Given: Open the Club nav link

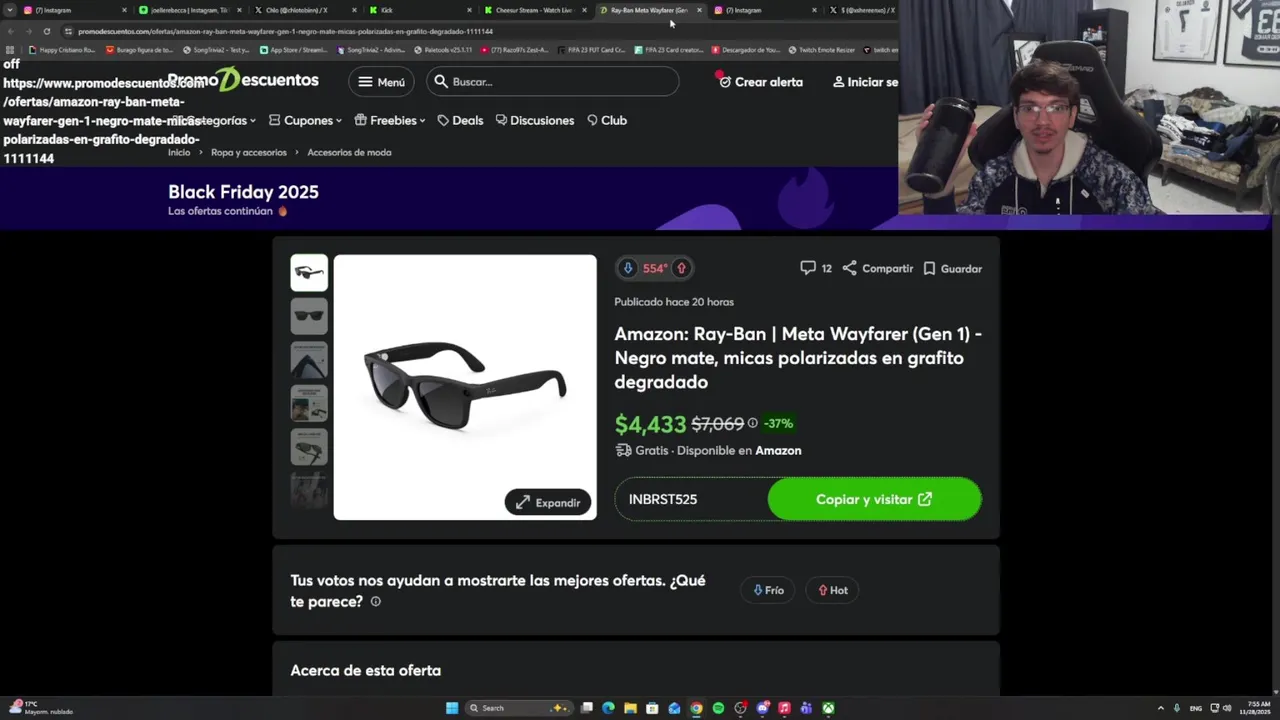Looking at the screenshot, I should click(x=607, y=120).
